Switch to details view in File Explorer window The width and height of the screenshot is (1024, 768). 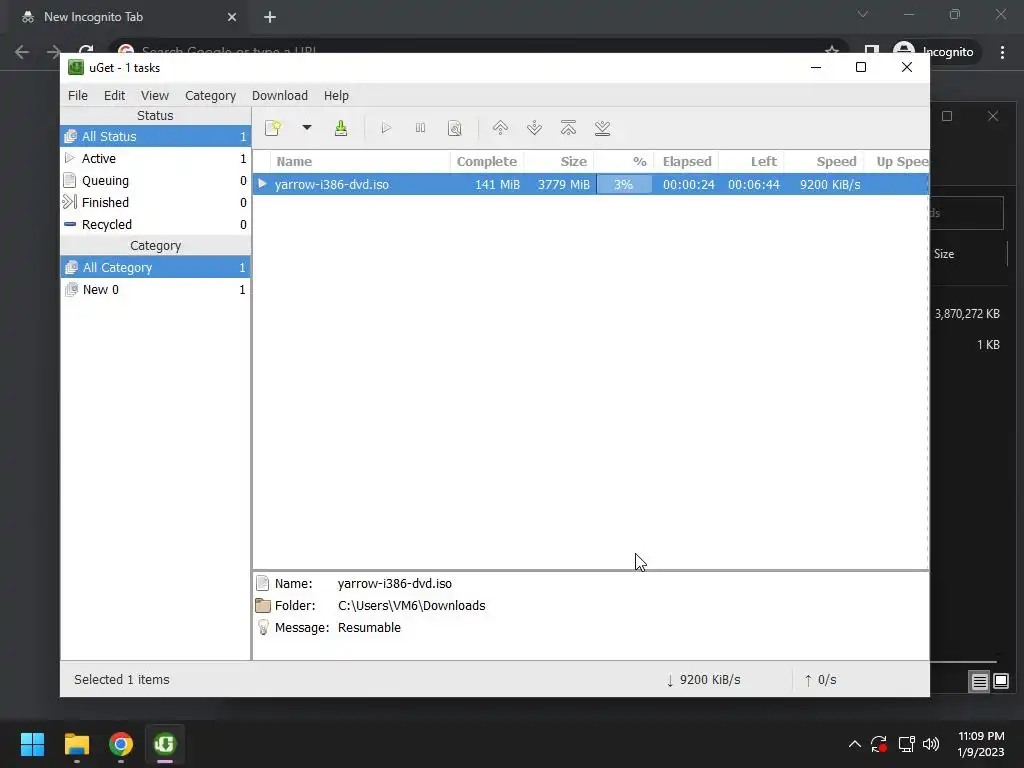point(979,682)
